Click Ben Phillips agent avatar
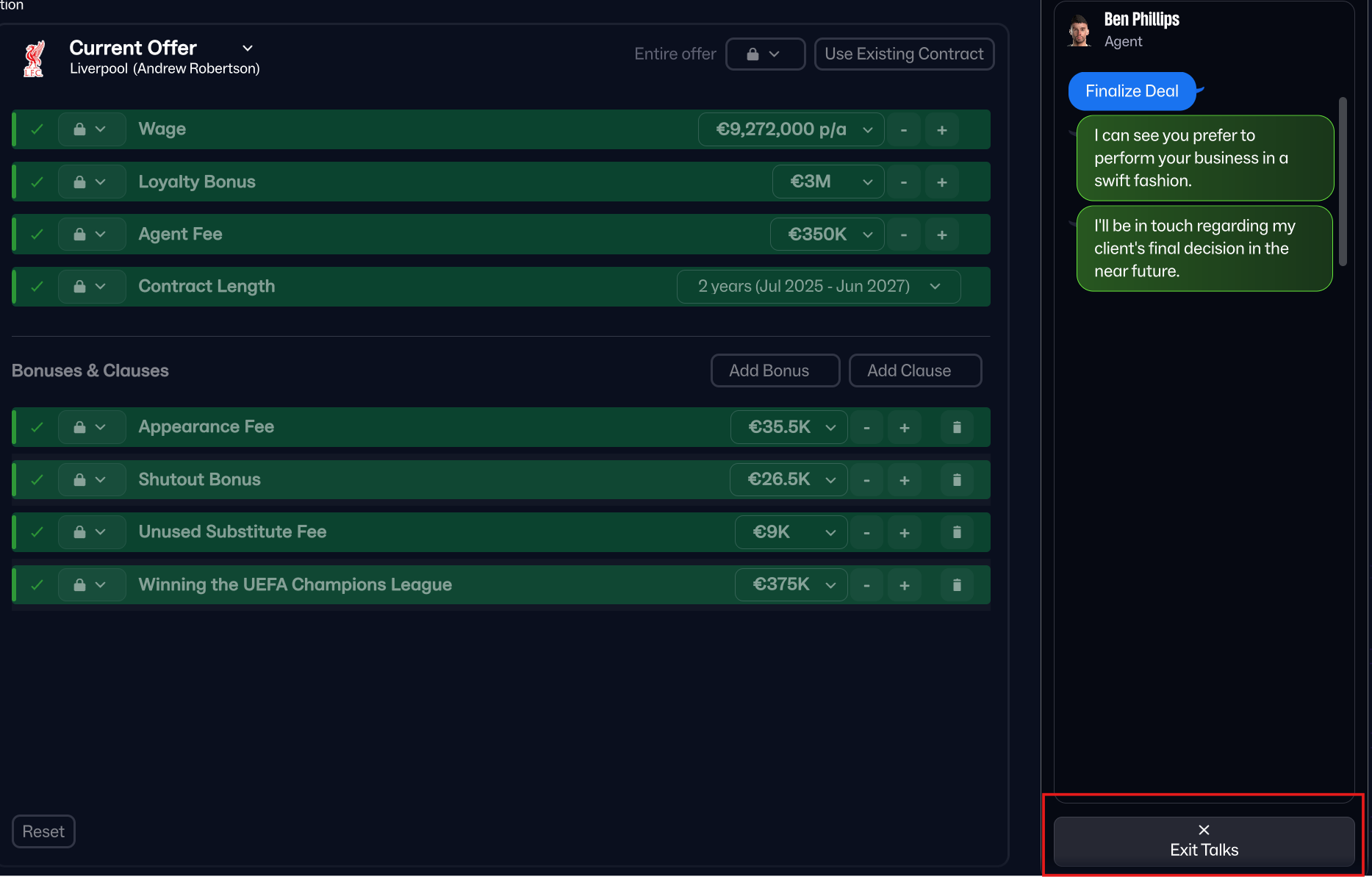 1079,31
